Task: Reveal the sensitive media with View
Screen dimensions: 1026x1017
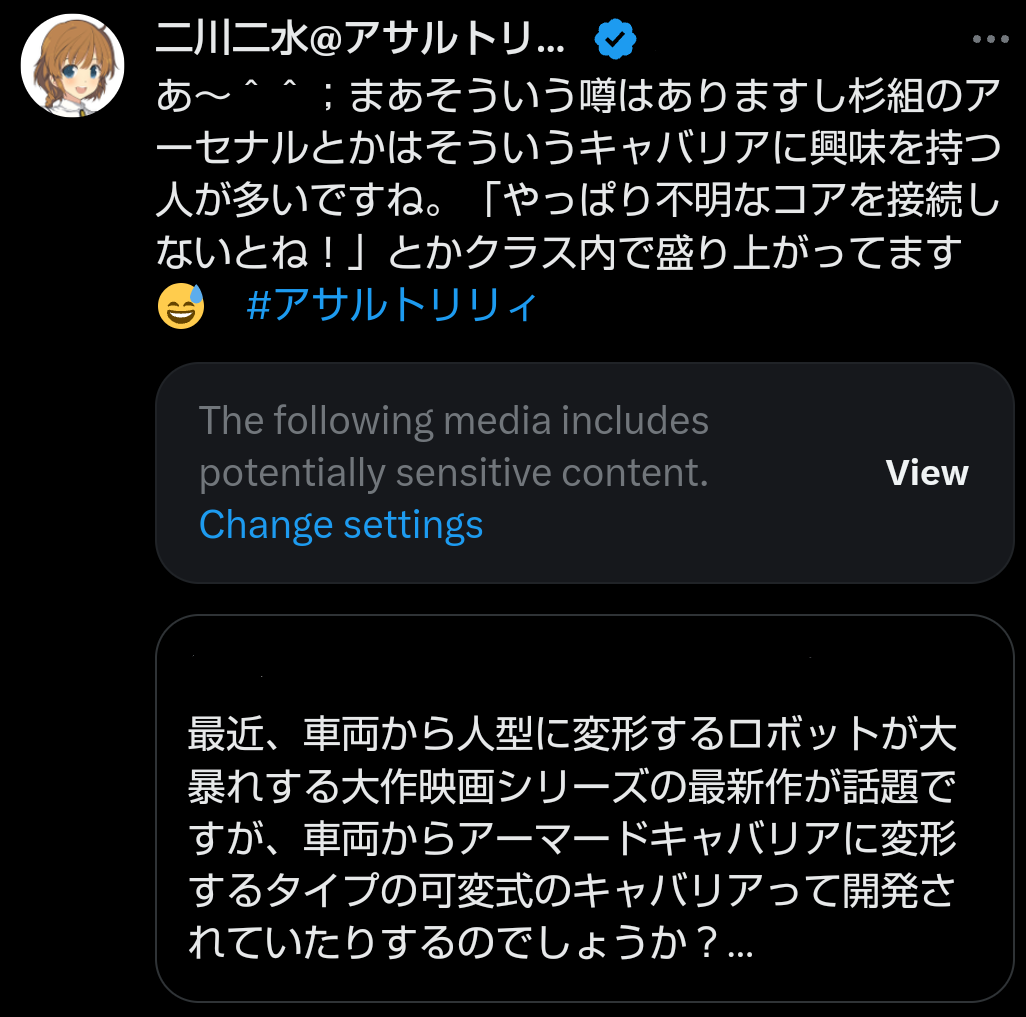Action: point(927,473)
